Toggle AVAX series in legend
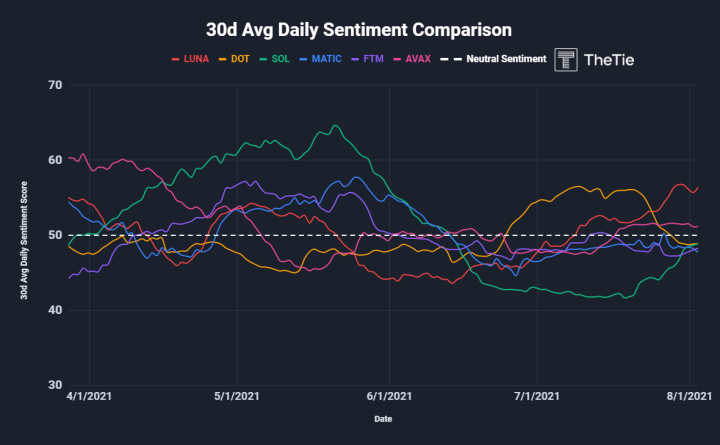This screenshot has width=720, height=445. pyautogui.click(x=412, y=59)
